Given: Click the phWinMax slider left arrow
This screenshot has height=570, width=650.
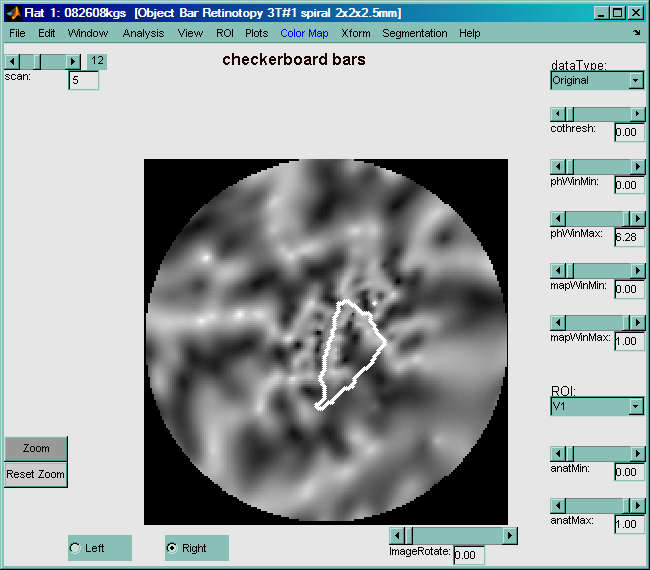Looking at the screenshot, I should click(557, 219).
